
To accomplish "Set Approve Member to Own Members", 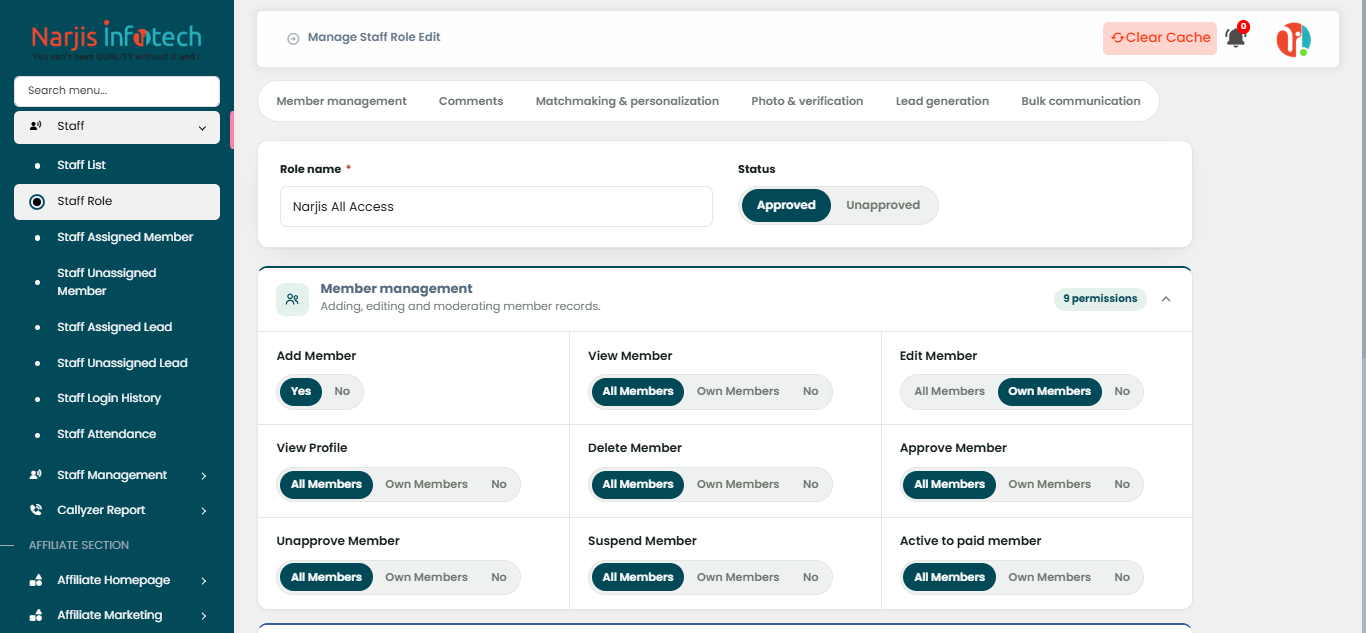I will pos(1049,484).
